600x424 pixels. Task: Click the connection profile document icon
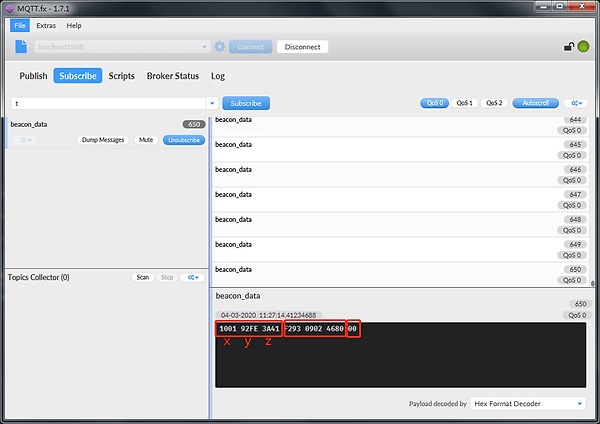click(x=21, y=47)
